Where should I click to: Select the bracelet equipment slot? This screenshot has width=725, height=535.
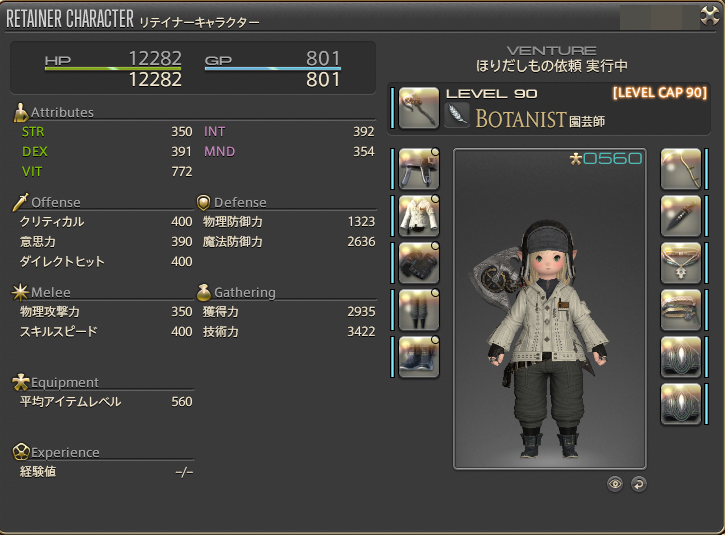(681, 310)
